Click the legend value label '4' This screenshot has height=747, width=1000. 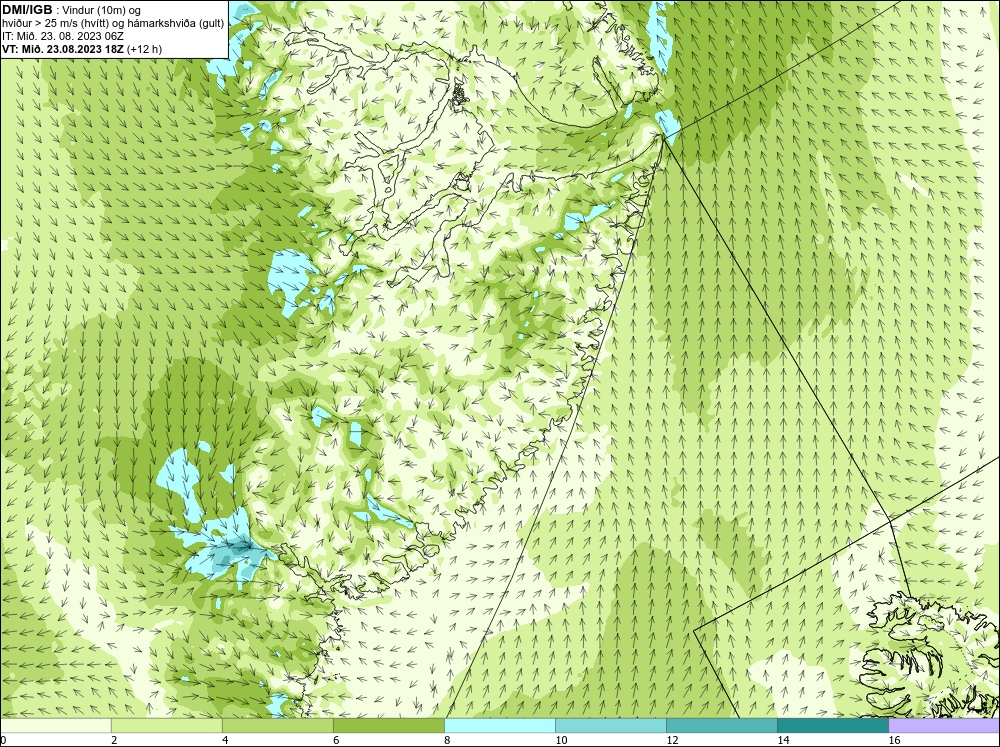(x=224, y=740)
